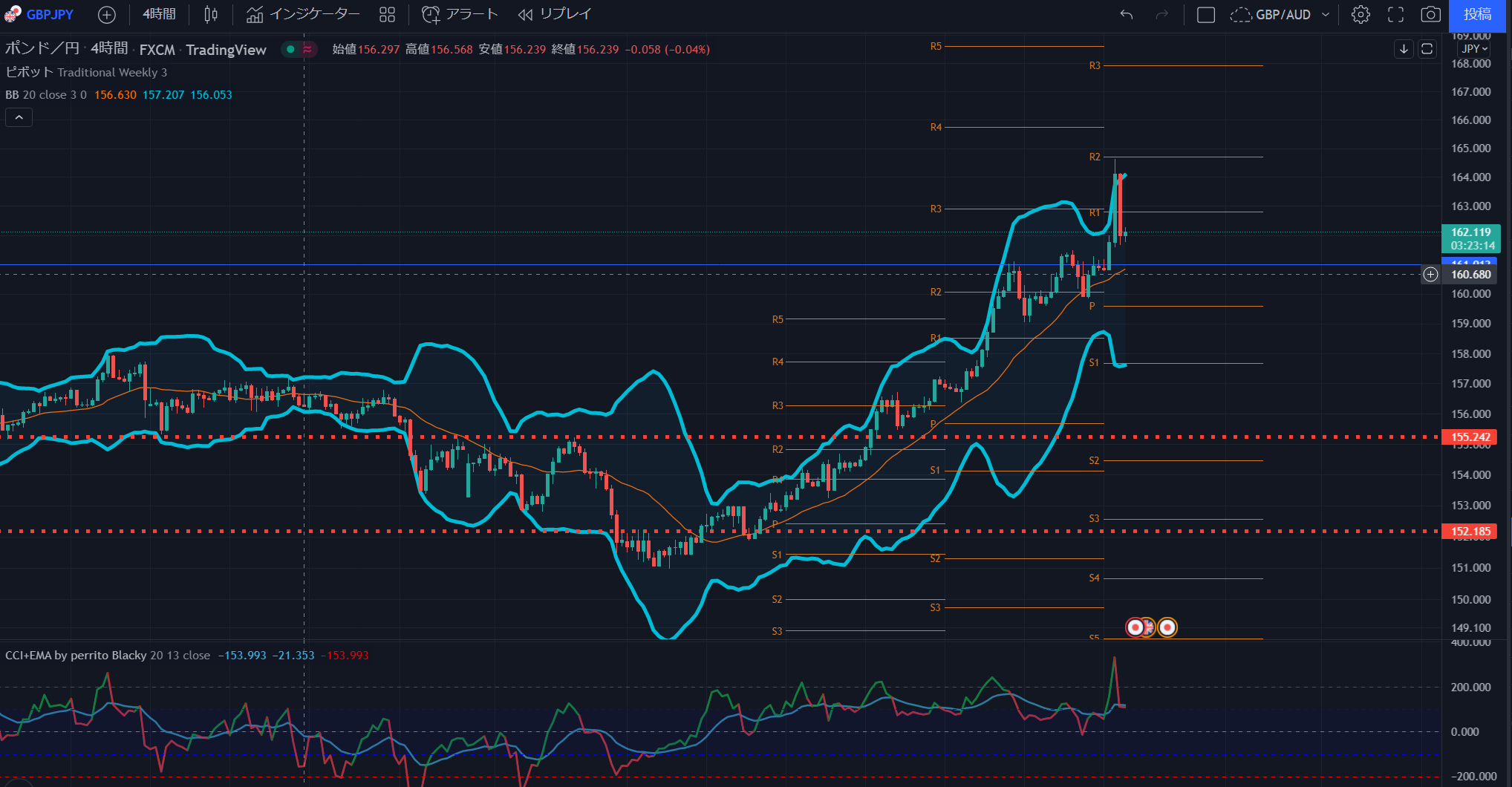1512x787 pixels.
Task: Select the BB 20 close indicator legend
Action: pos(46,94)
